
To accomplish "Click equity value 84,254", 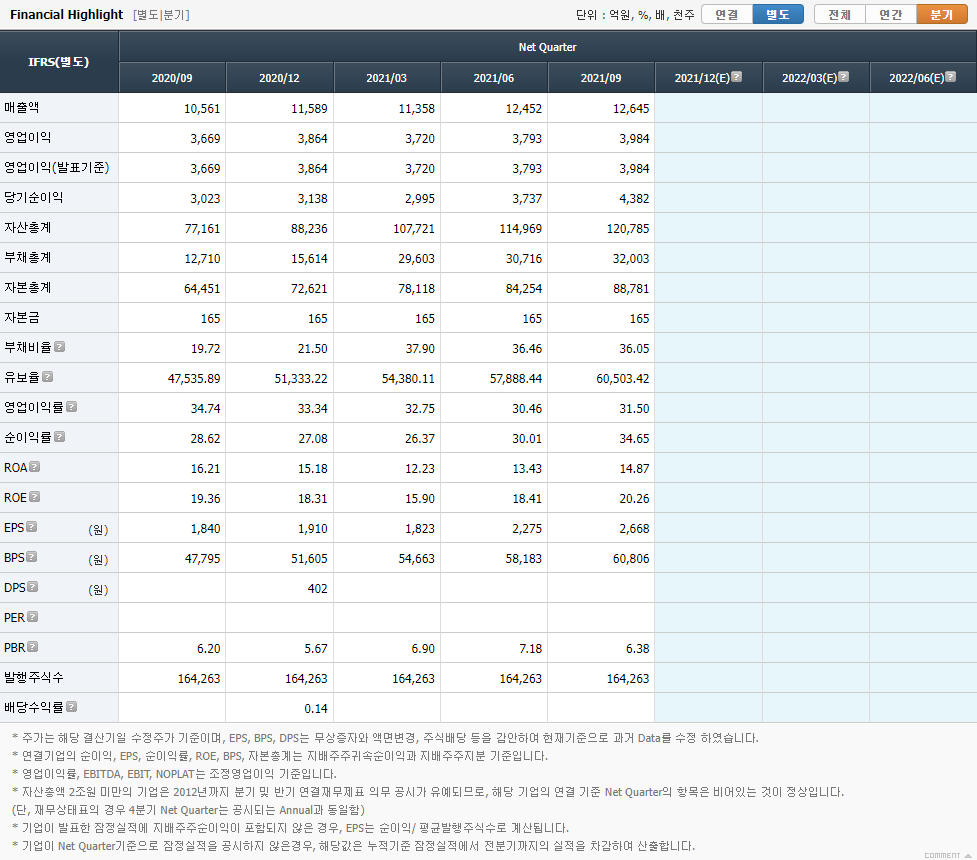I will (523, 288).
